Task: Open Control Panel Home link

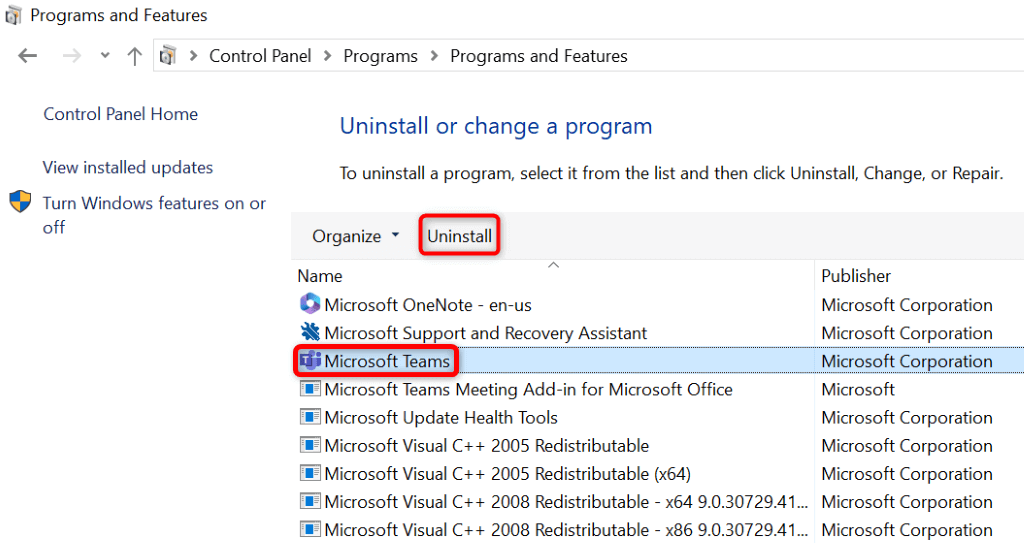Action: click(x=120, y=114)
